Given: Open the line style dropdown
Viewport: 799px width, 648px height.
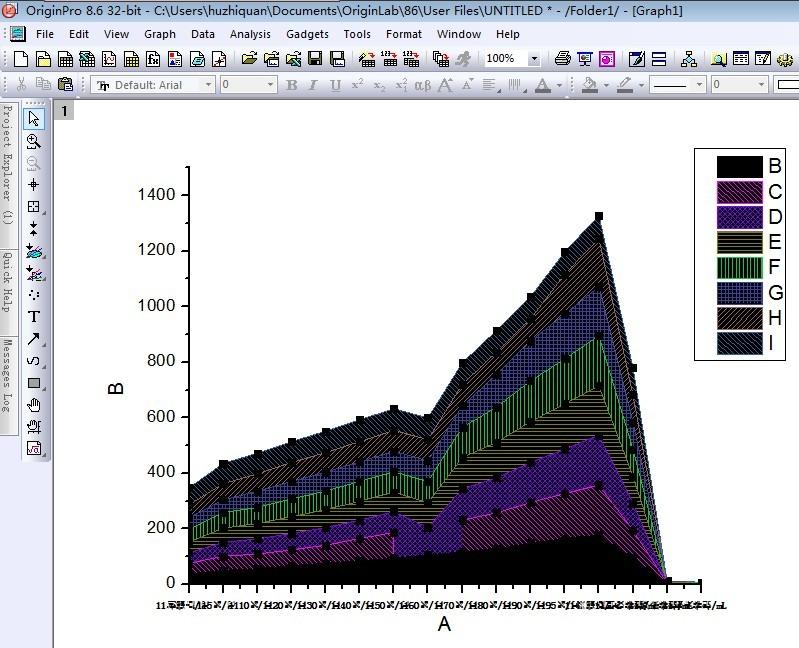Looking at the screenshot, I should tap(700, 85).
